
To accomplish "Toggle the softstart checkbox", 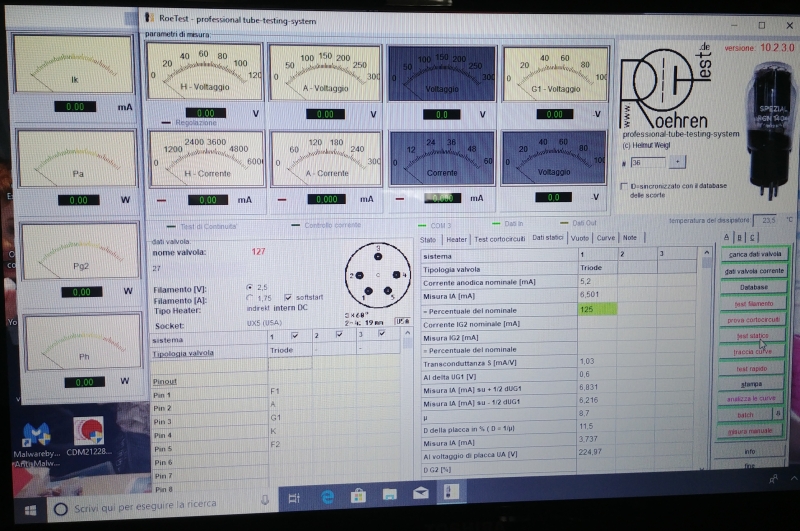I will 288,297.
